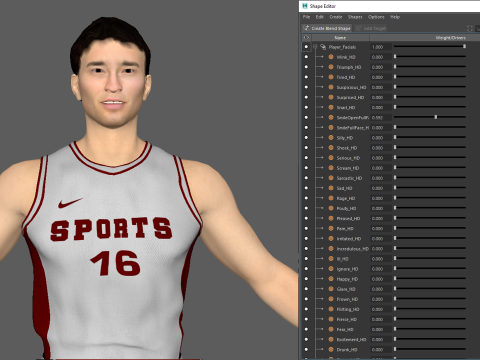Toggle visibility dot for Flirting_HD
The height and width of the screenshot is (360, 480).
point(306,309)
